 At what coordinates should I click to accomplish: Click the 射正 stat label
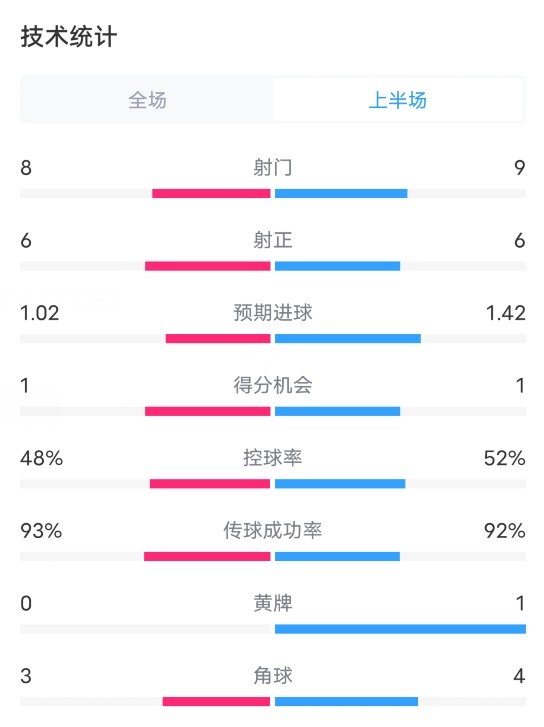point(273,240)
